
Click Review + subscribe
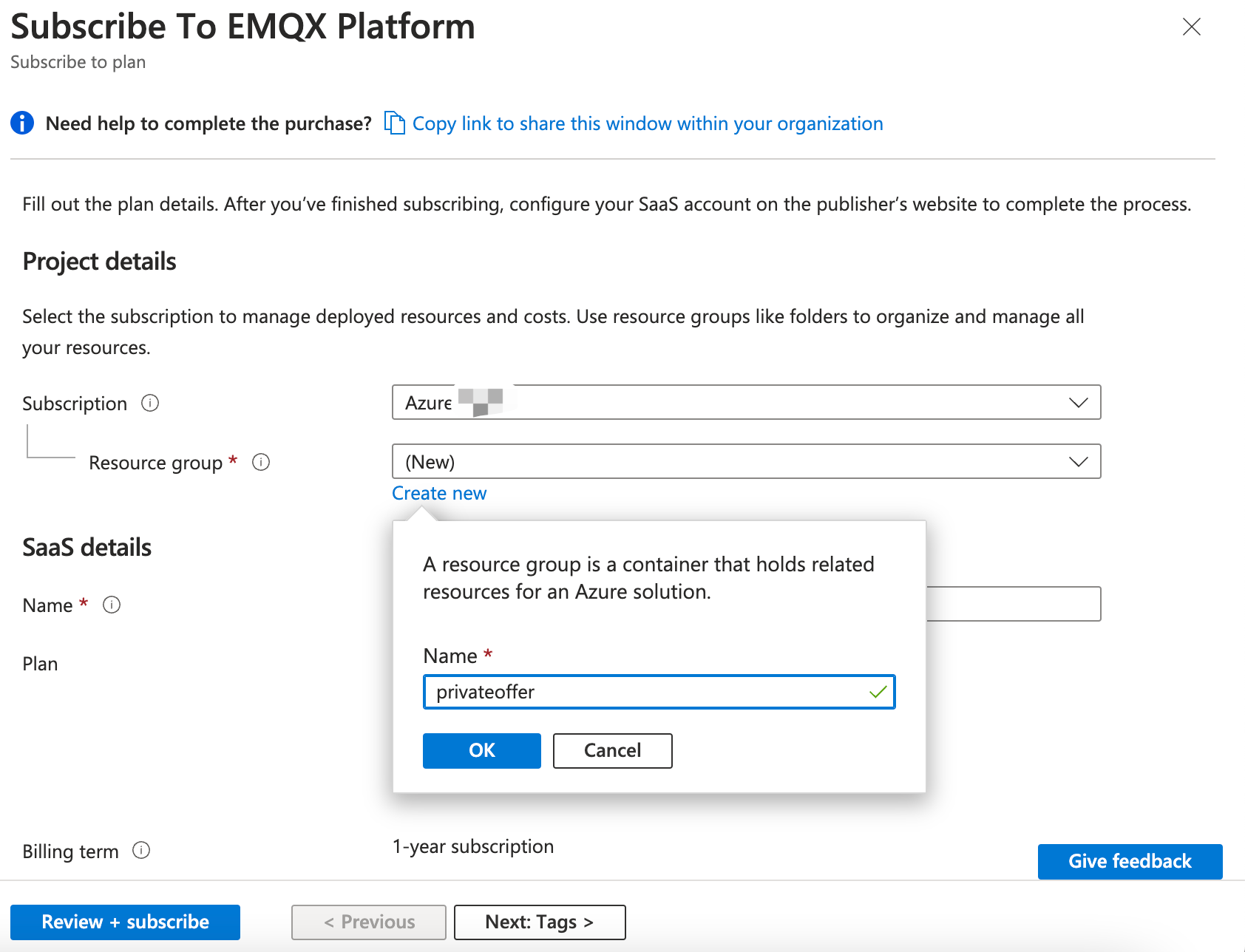[x=124, y=922]
